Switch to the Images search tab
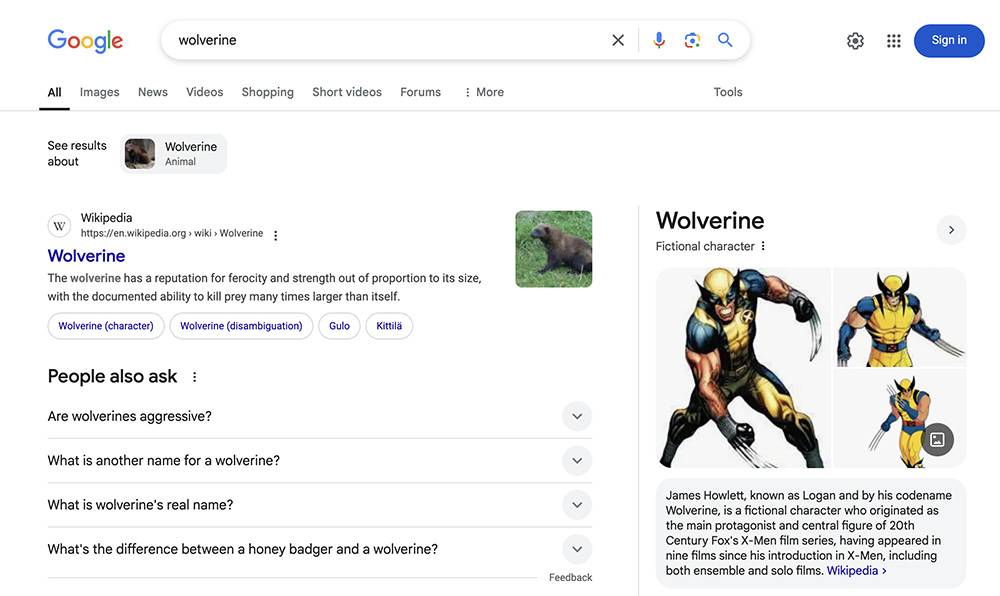The image size is (1000, 596). pos(99,91)
